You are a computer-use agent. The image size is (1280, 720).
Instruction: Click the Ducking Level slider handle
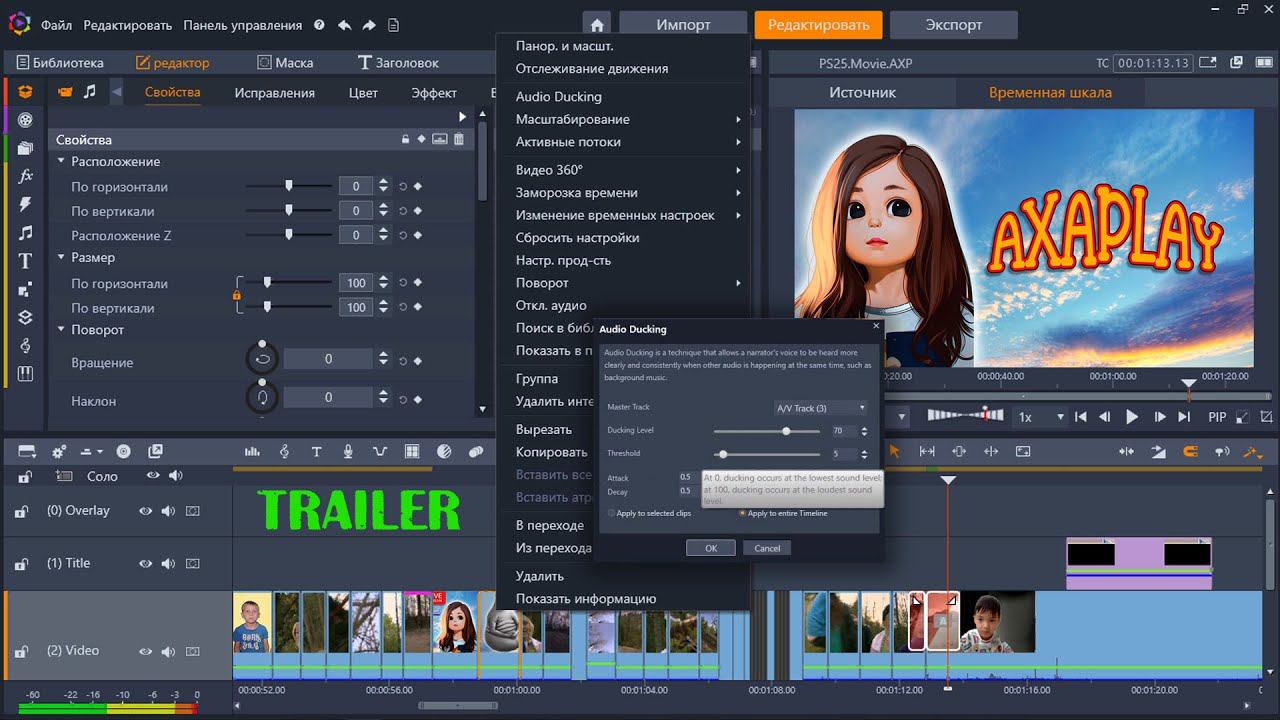click(x=786, y=431)
